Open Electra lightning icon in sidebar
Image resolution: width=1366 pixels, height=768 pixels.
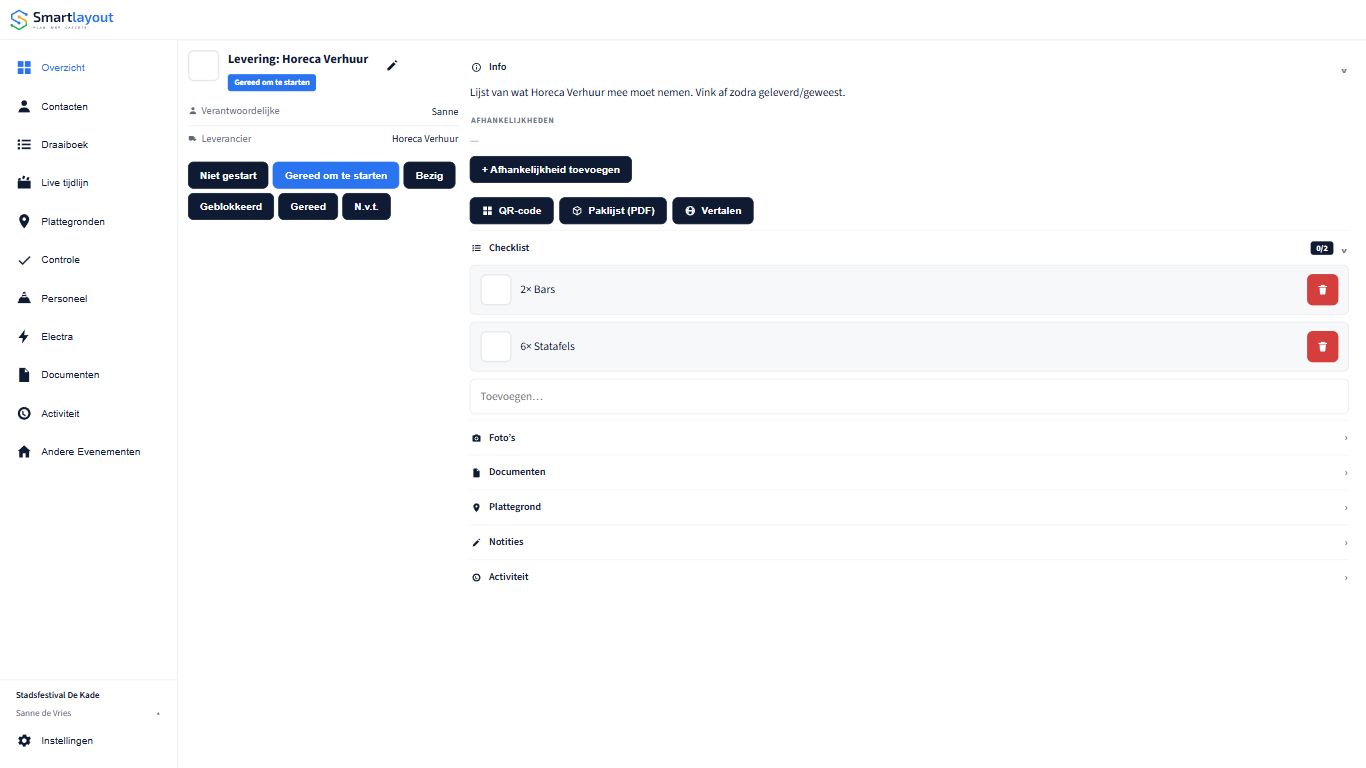pyautogui.click(x=24, y=337)
